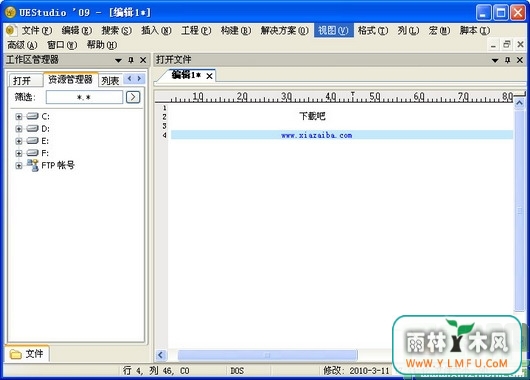This screenshot has height=380, width=530.
Task: Open the 工程(P) menu
Action: tap(196, 30)
